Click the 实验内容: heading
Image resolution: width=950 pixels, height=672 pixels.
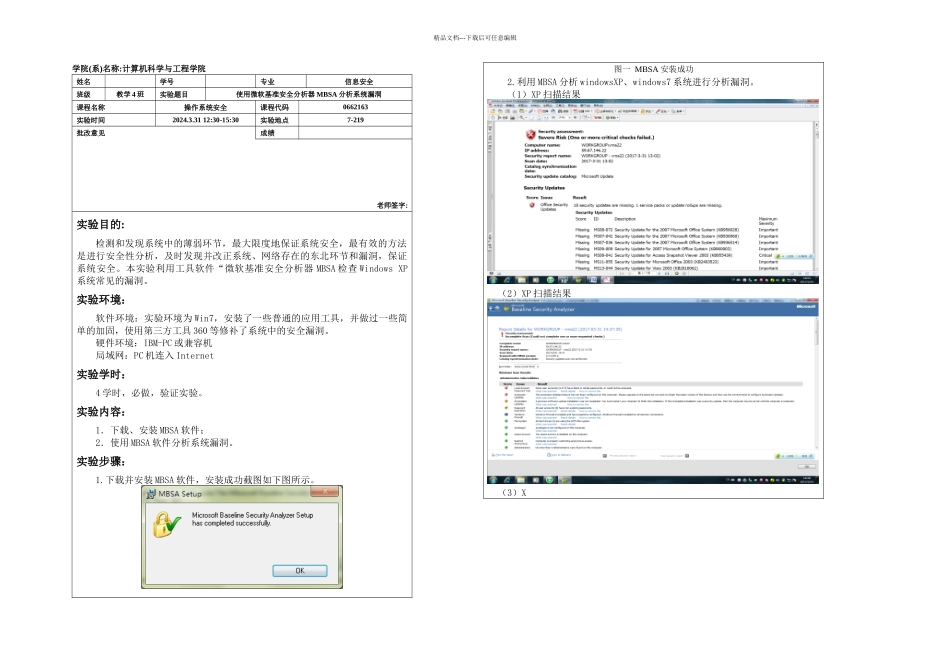(101, 412)
